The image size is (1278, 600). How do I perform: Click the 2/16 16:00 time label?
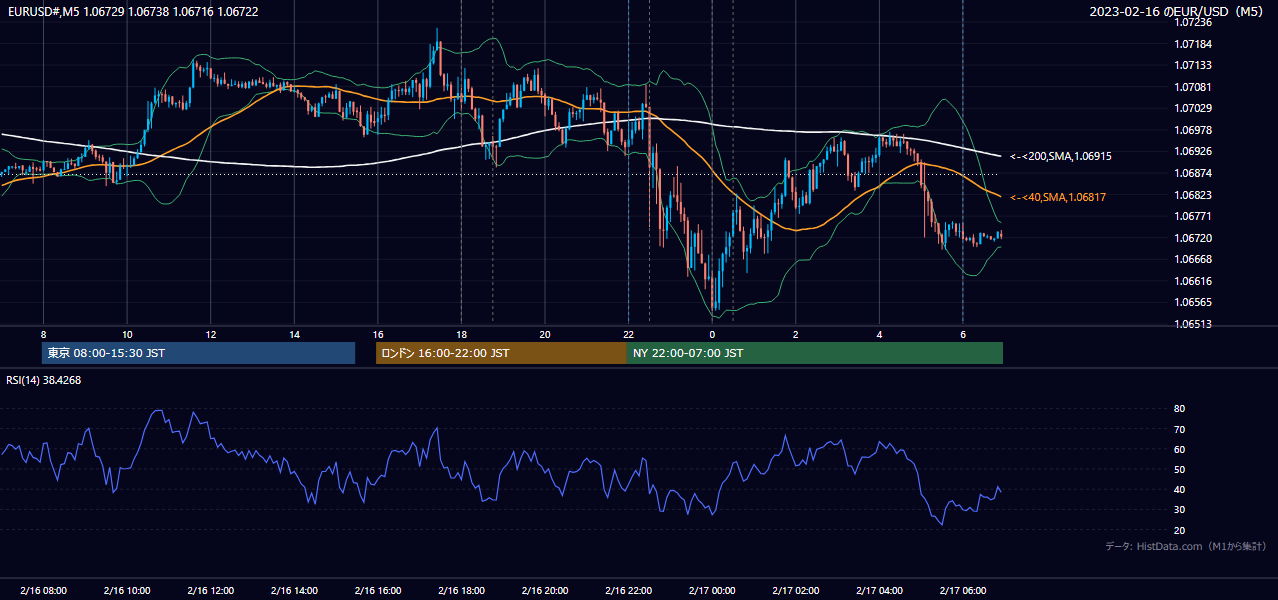coord(377,591)
